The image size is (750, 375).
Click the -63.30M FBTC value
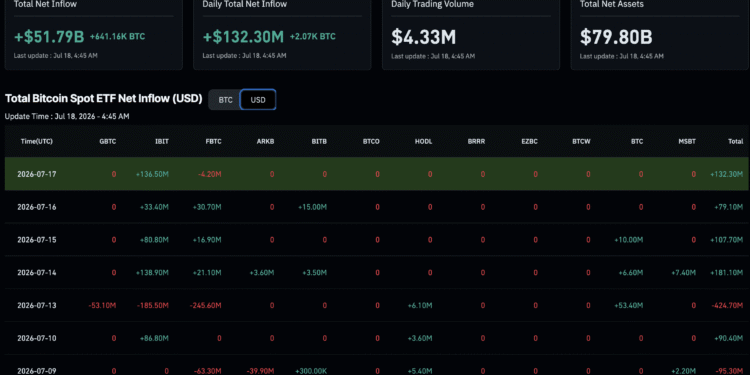(x=208, y=371)
